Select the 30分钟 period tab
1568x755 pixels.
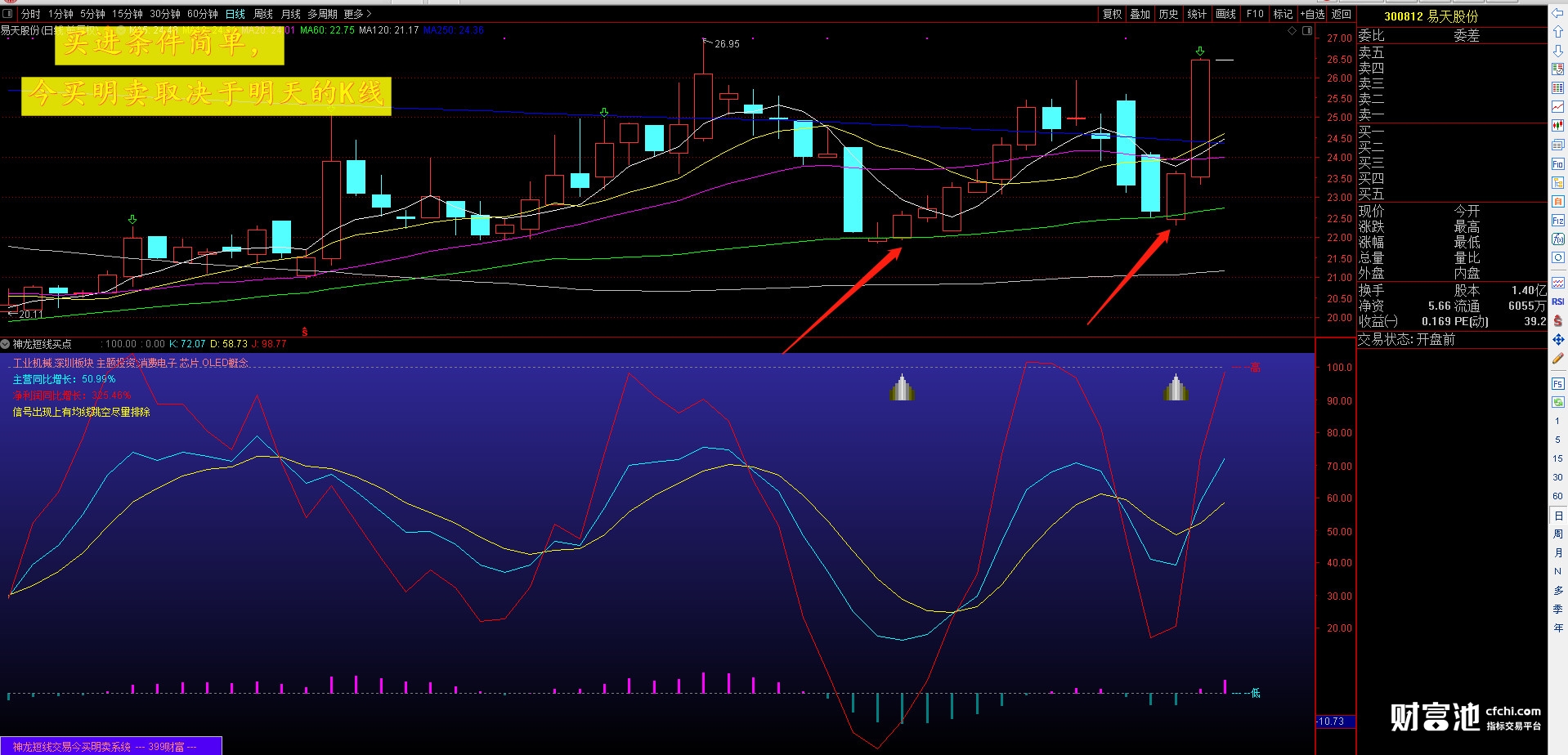coord(165,14)
